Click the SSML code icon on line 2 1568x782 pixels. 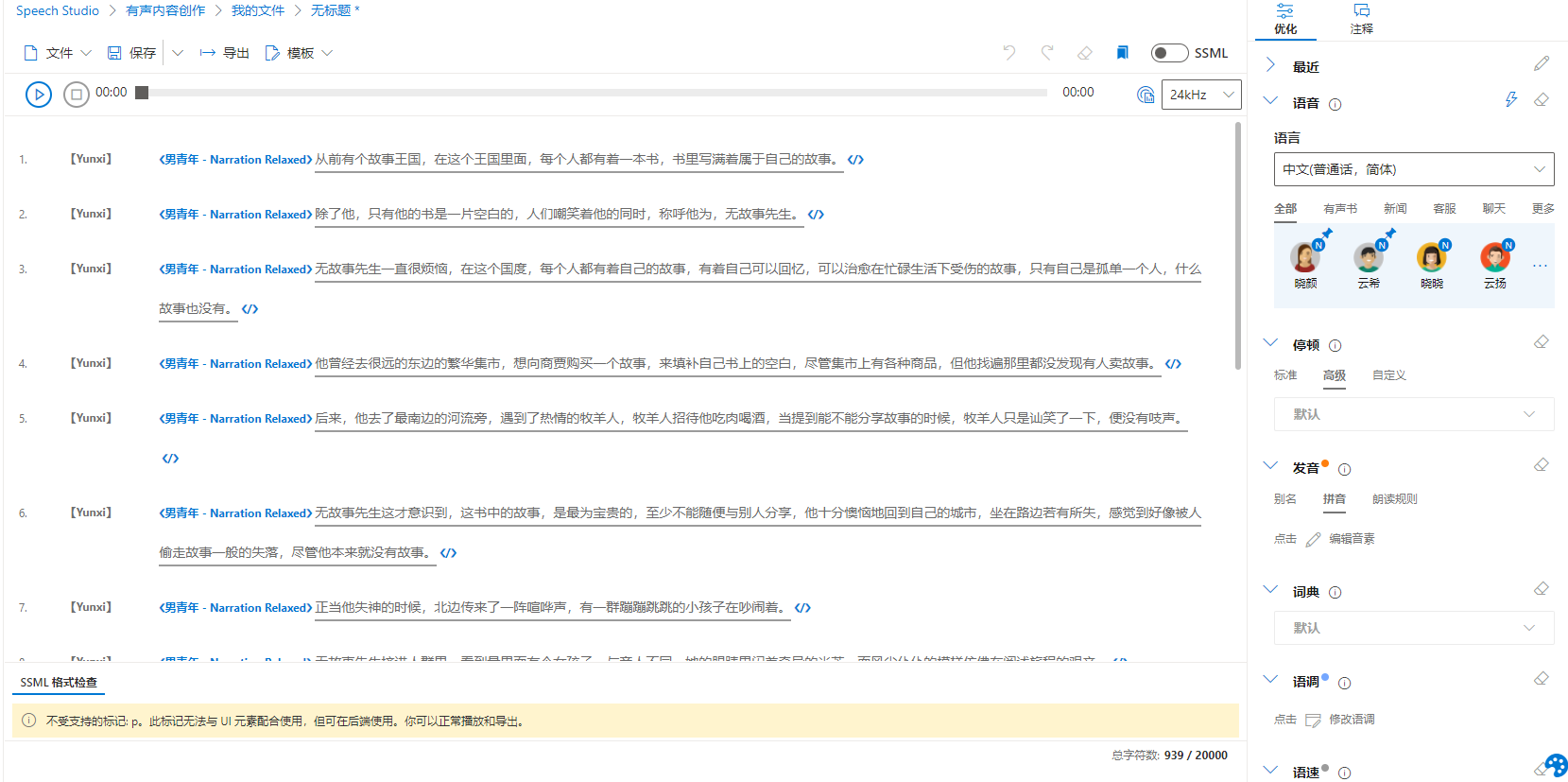point(817,215)
